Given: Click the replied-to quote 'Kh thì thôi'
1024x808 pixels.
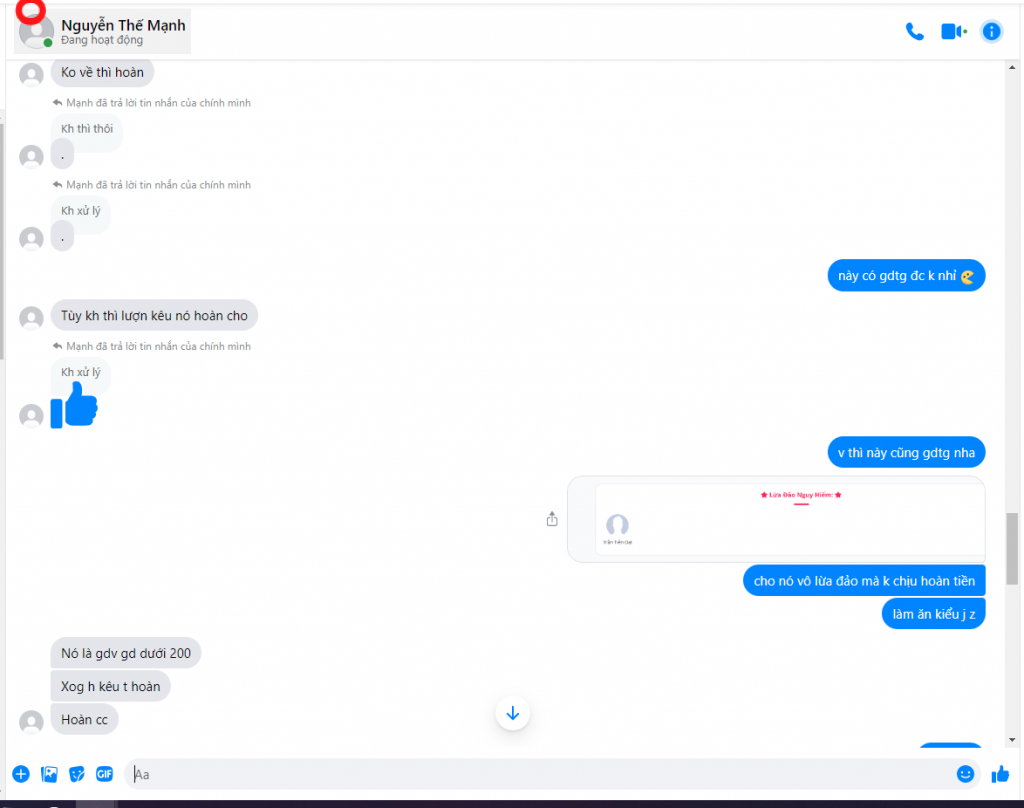Looking at the screenshot, I should pos(87,129).
